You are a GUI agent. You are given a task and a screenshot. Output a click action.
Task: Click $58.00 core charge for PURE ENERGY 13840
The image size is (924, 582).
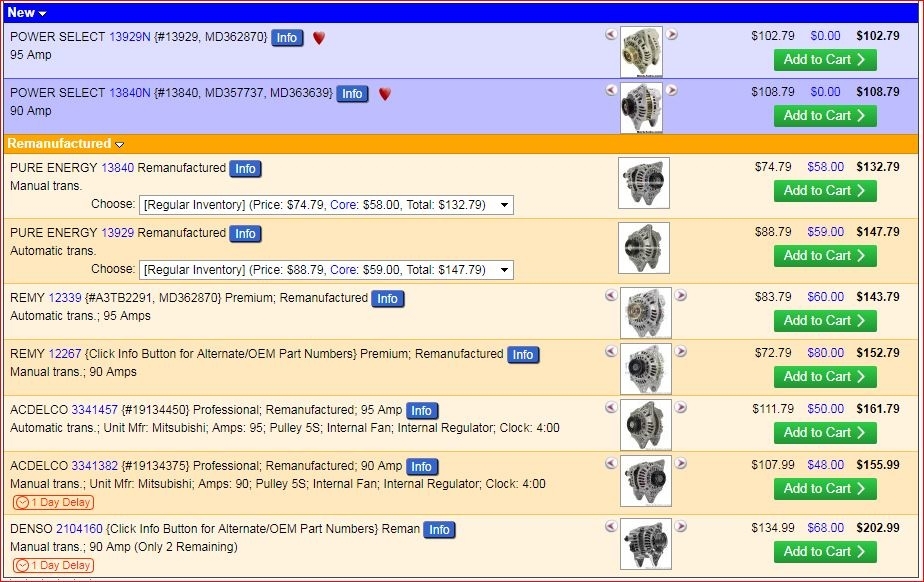point(826,167)
